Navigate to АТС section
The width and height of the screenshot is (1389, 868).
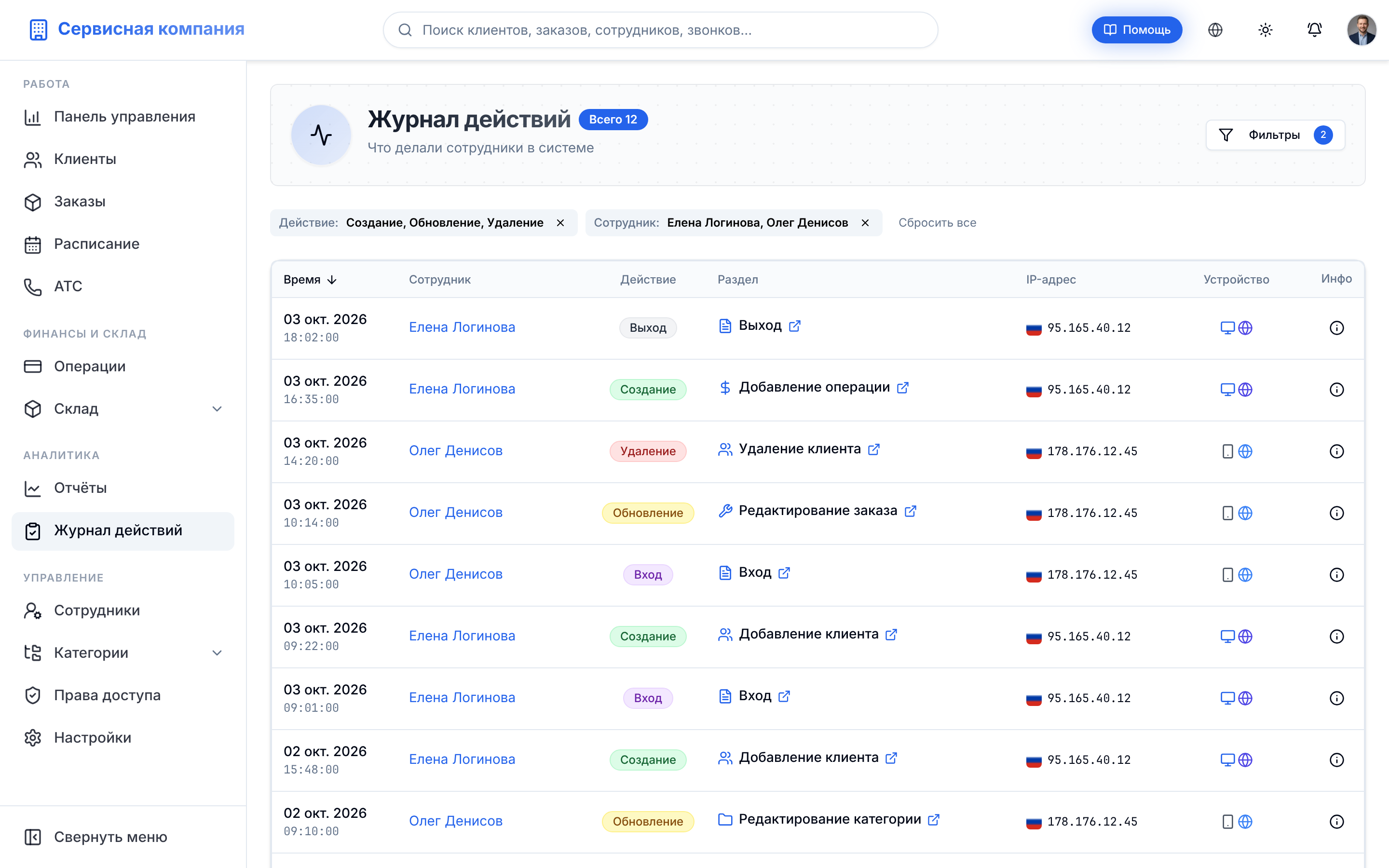pos(123,286)
